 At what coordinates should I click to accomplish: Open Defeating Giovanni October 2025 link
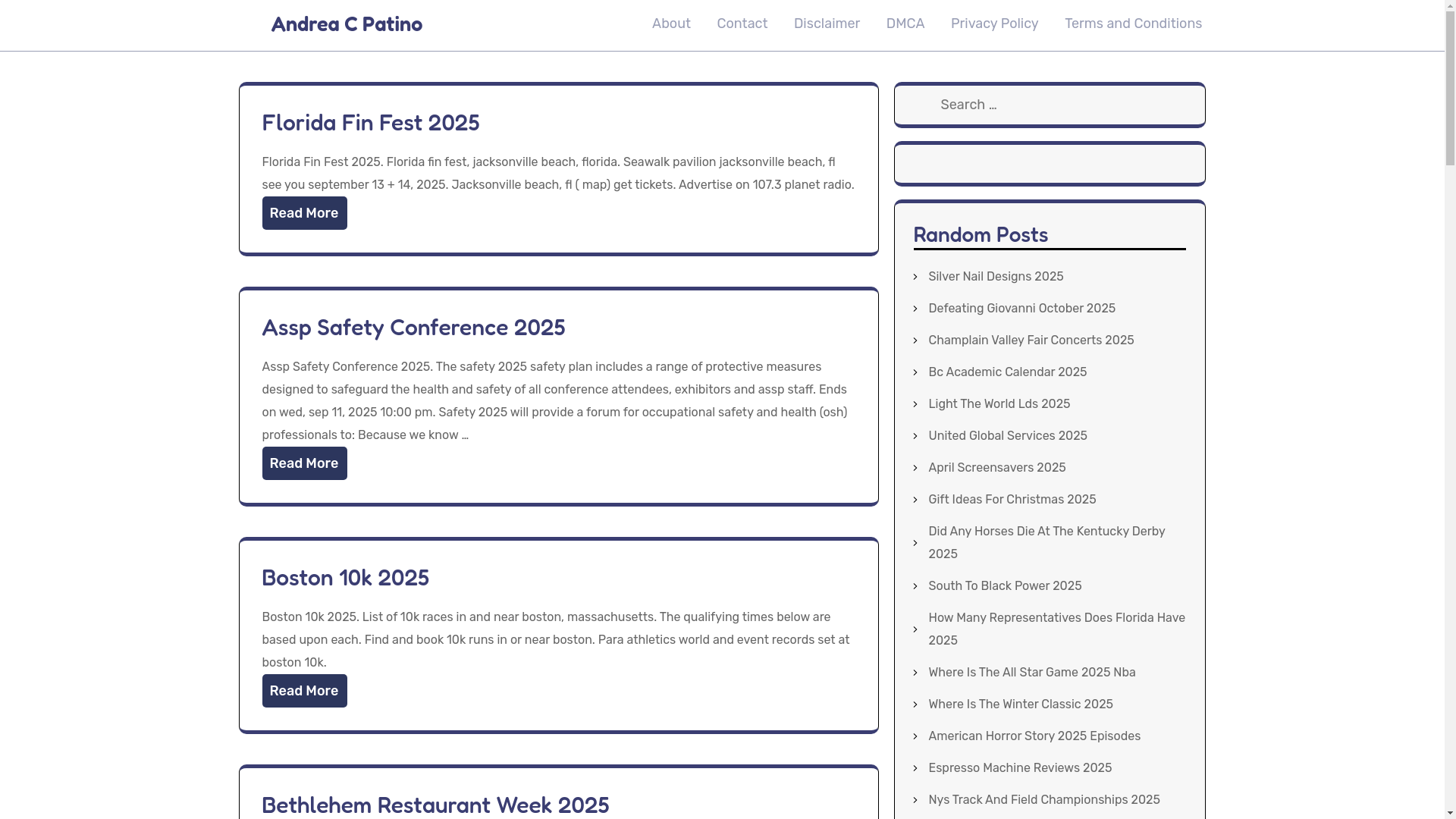tap(1021, 309)
